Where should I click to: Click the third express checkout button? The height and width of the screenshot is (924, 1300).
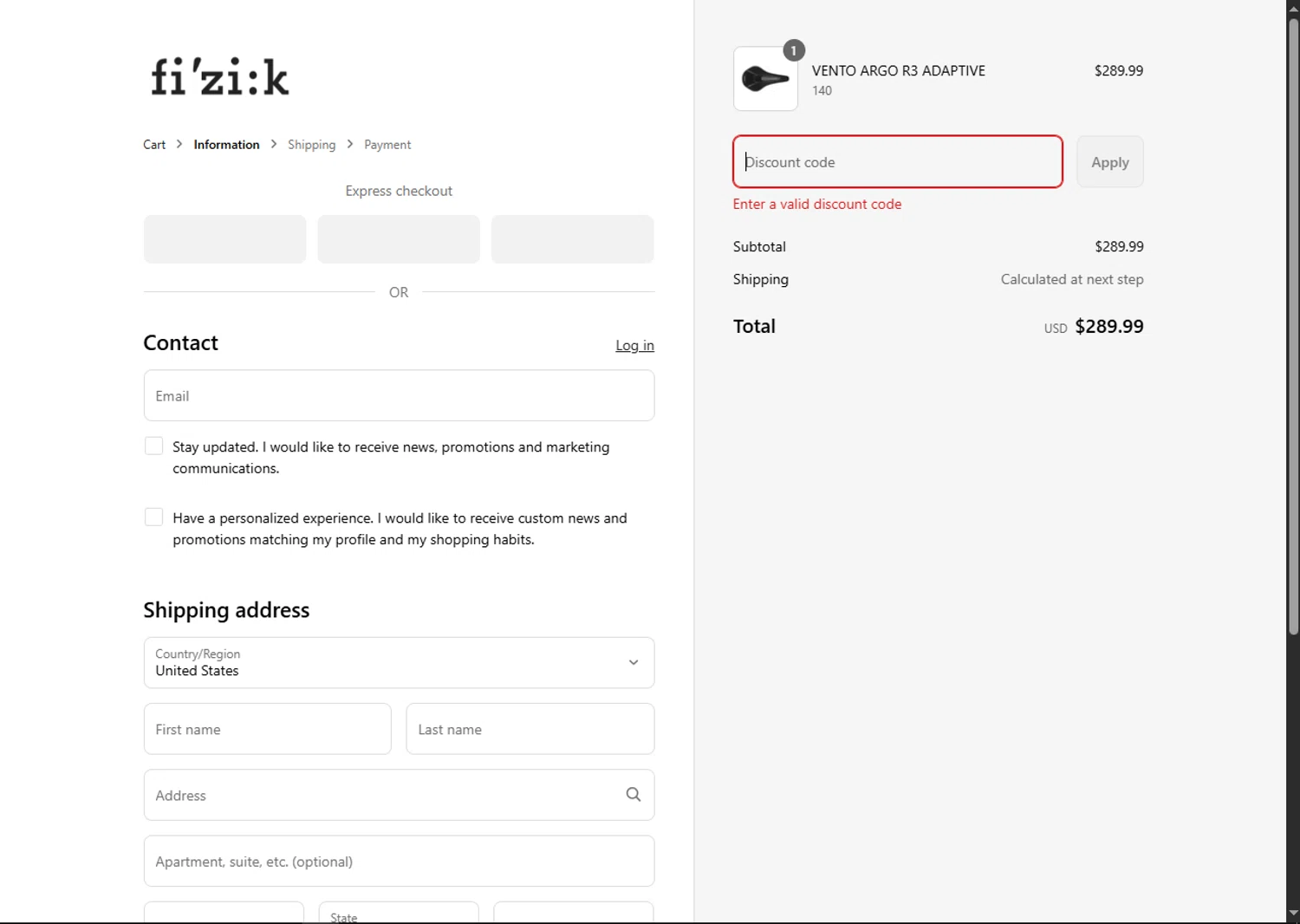pos(573,239)
